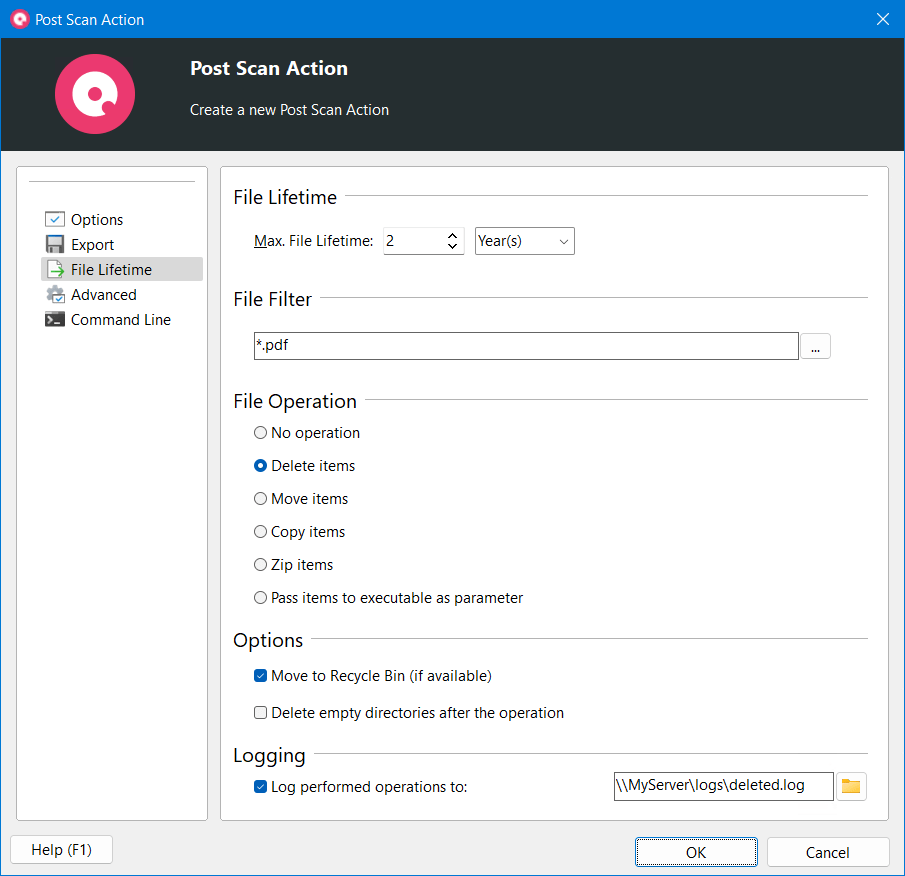The width and height of the screenshot is (905, 876).
Task: Open the file filter browse dialog
Action: [x=815, y=345]
